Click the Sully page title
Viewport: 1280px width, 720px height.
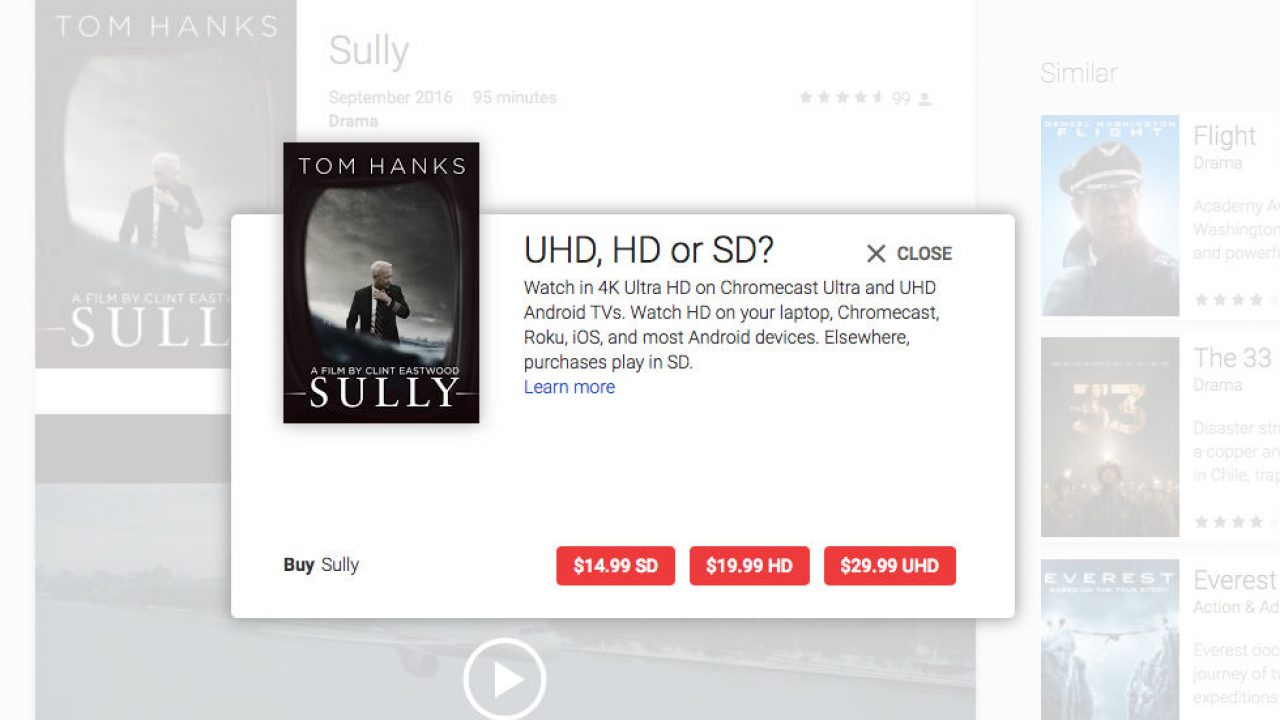tap(369, 51)
